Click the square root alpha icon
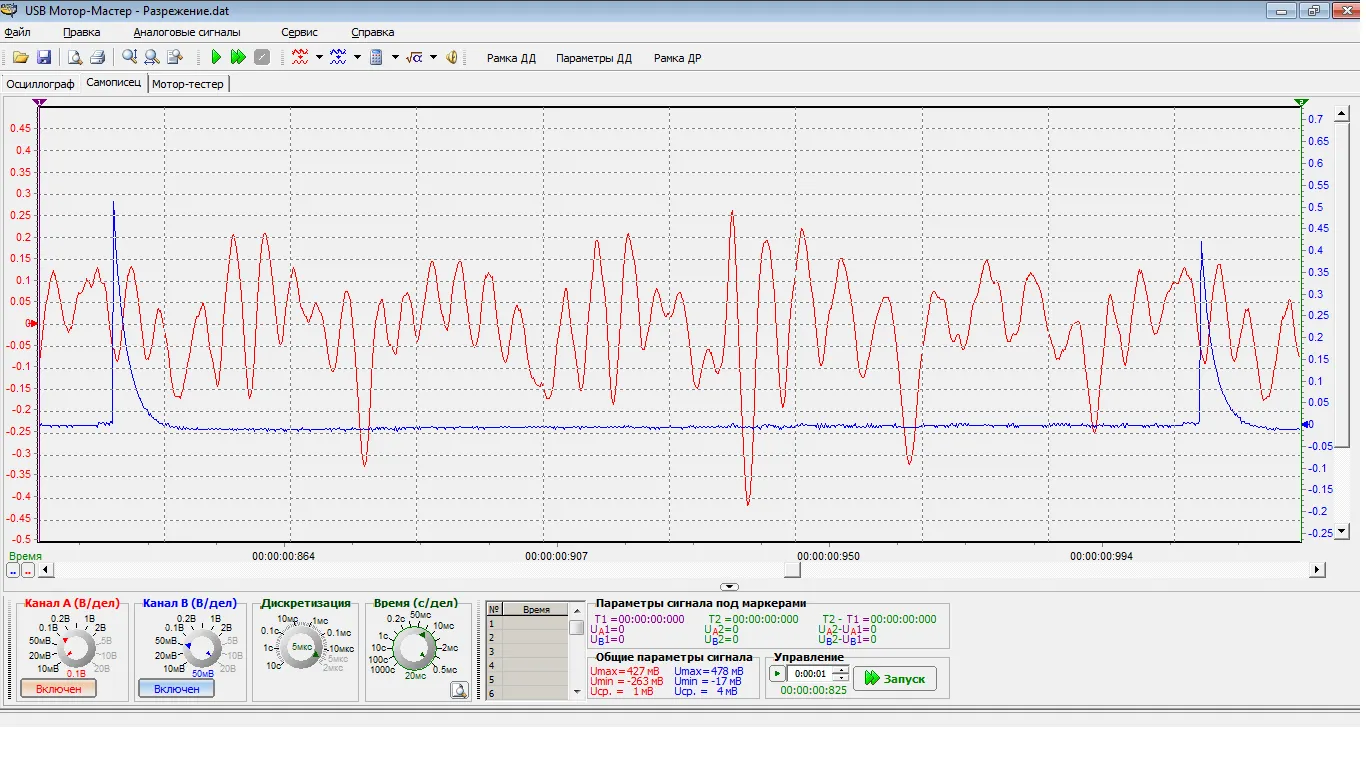 click(415, 58)
